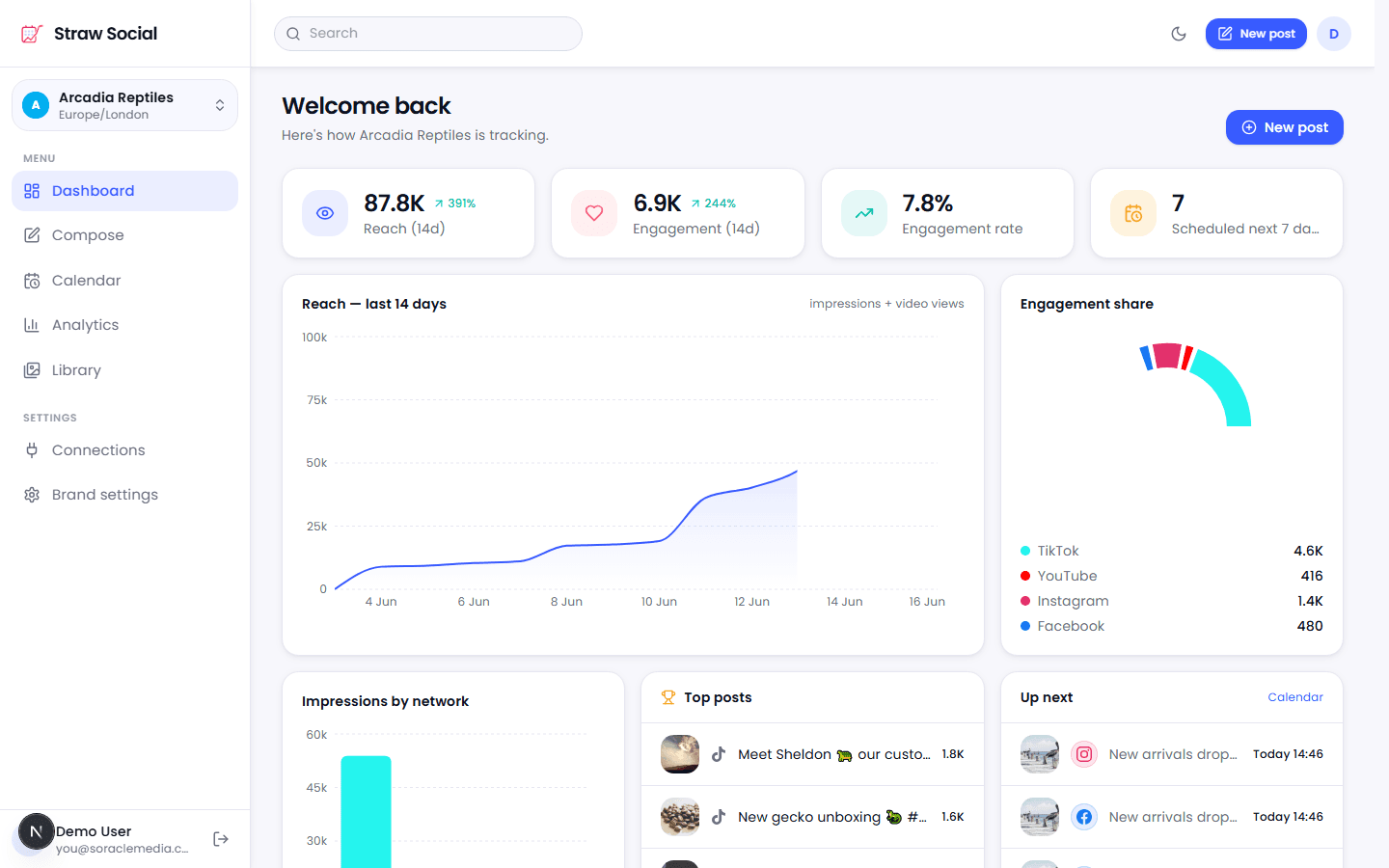The image size is (1389, 868).
Task: Open the D user avatar menu
Action: tap(1334, 34)
